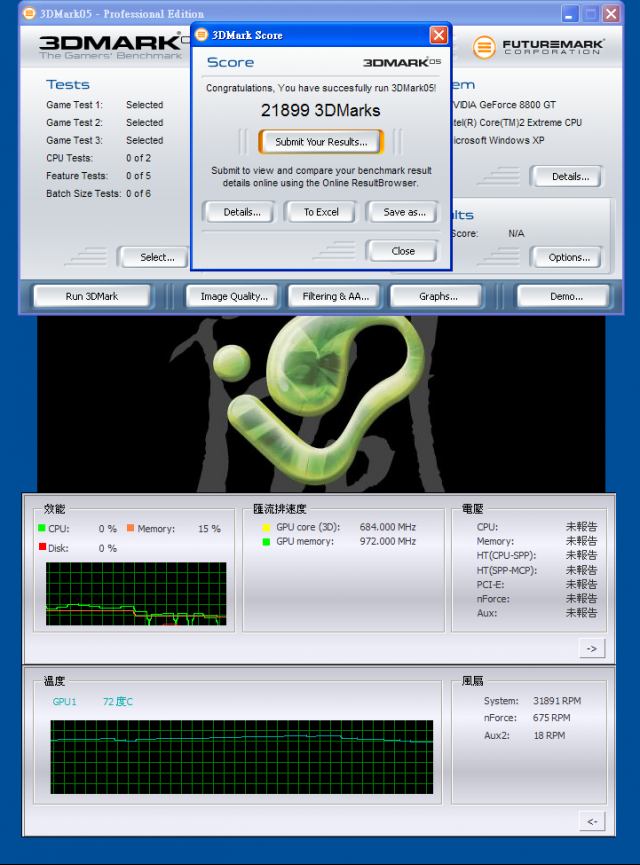
Task: Export the score with To Excel
Action: pyautogui.click(x=321, y=212)
